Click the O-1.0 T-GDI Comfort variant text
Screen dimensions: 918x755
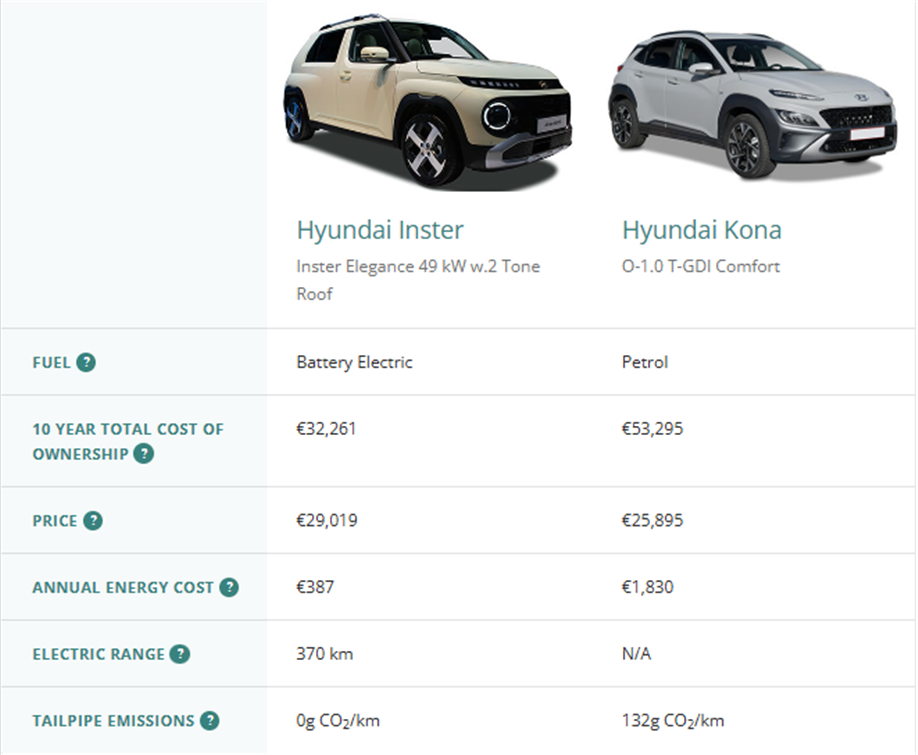coord(701,266)
